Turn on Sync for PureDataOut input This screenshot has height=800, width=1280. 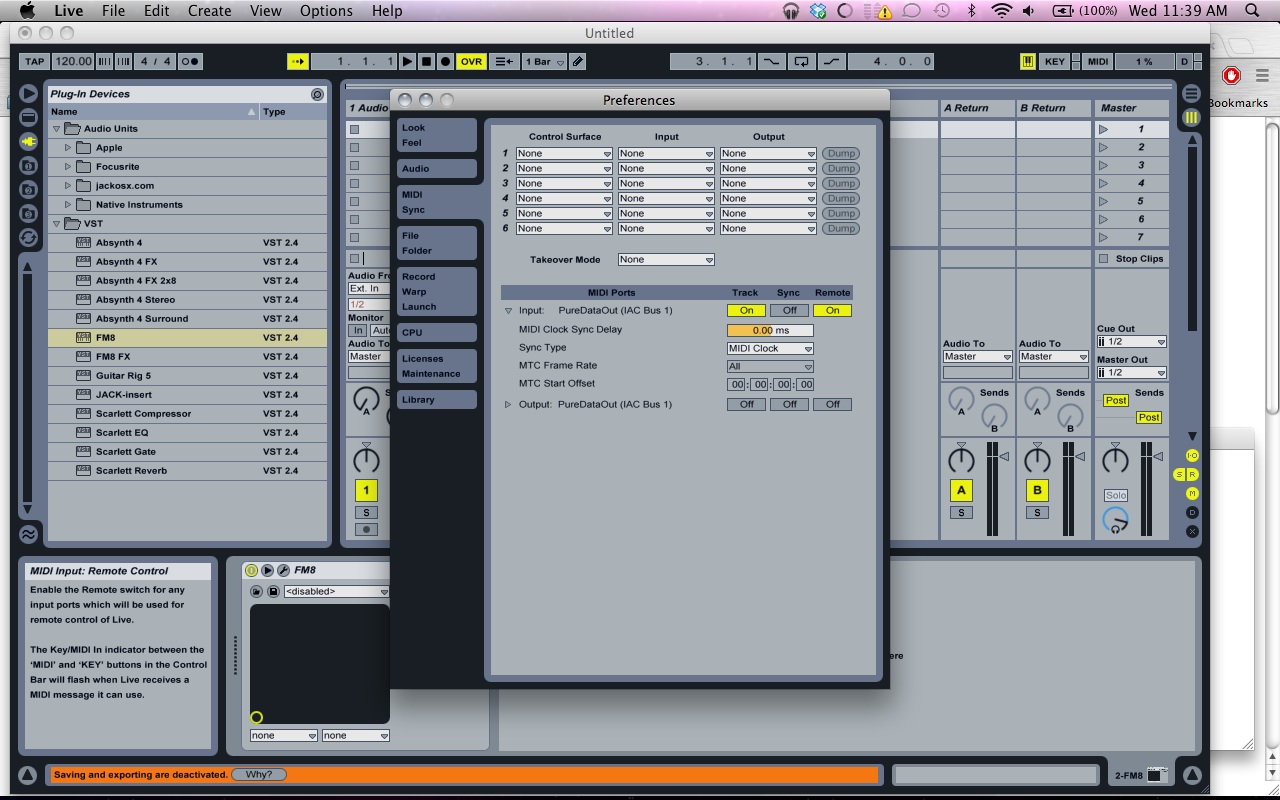click(x=789, y=311)
